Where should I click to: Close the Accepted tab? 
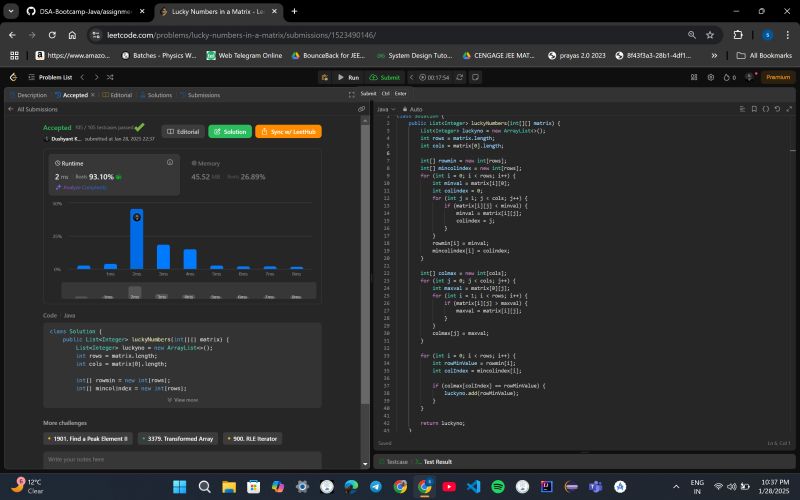tap(93, 95)
